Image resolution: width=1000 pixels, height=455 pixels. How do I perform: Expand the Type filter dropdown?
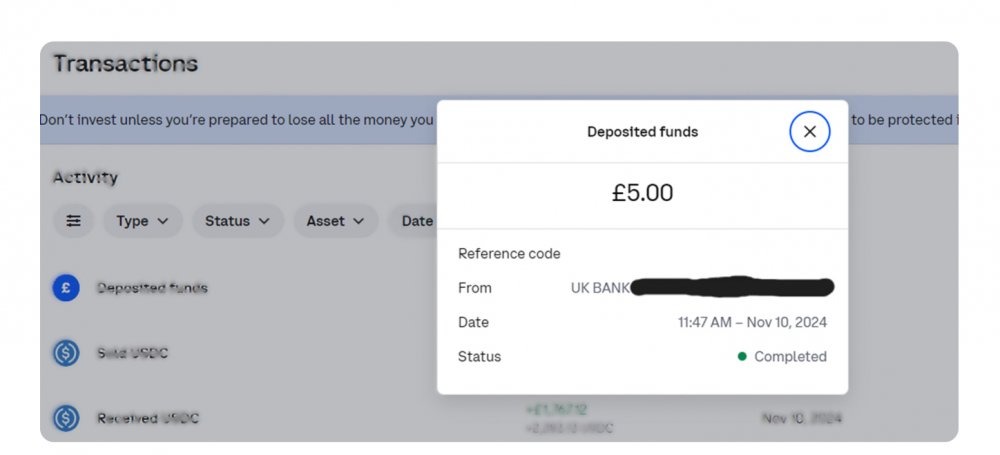point(143,221)
